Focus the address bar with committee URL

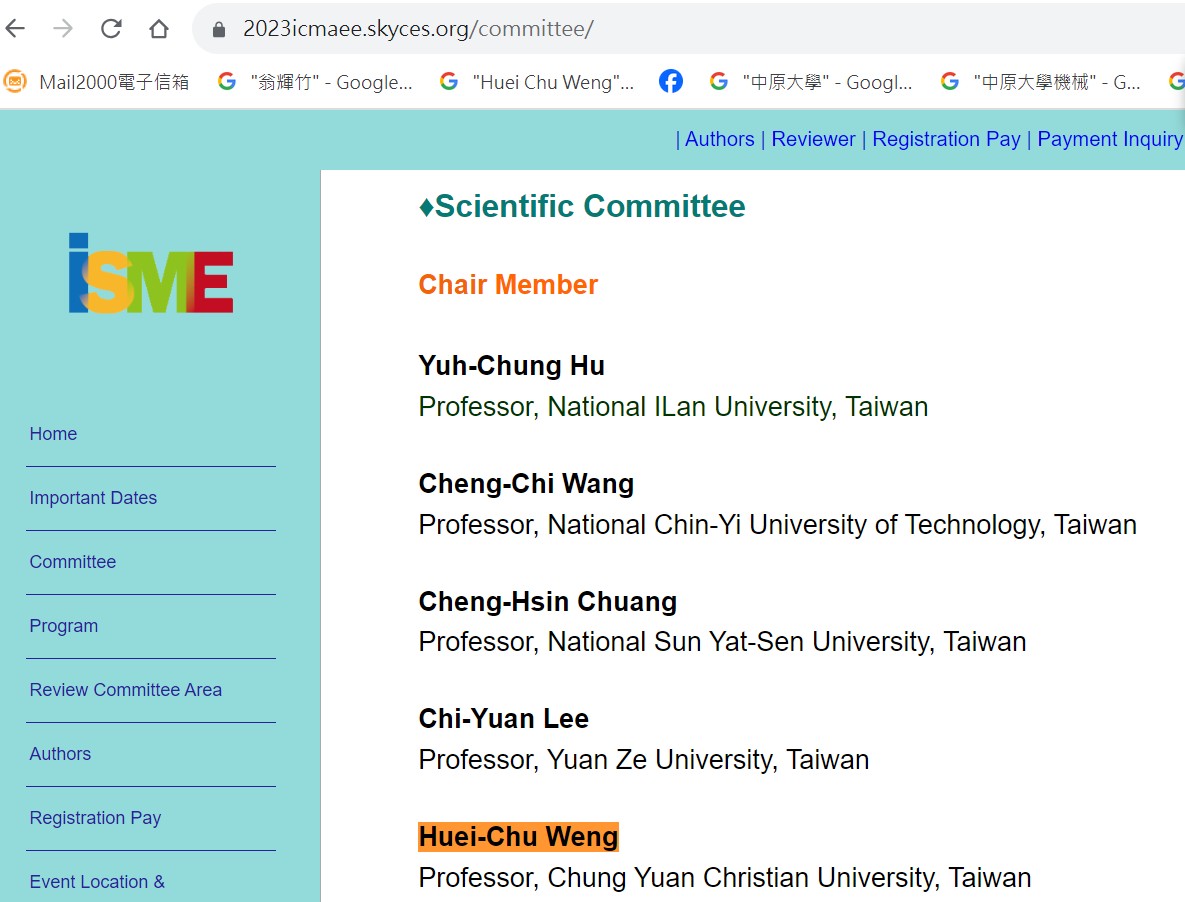coord(688,29)
